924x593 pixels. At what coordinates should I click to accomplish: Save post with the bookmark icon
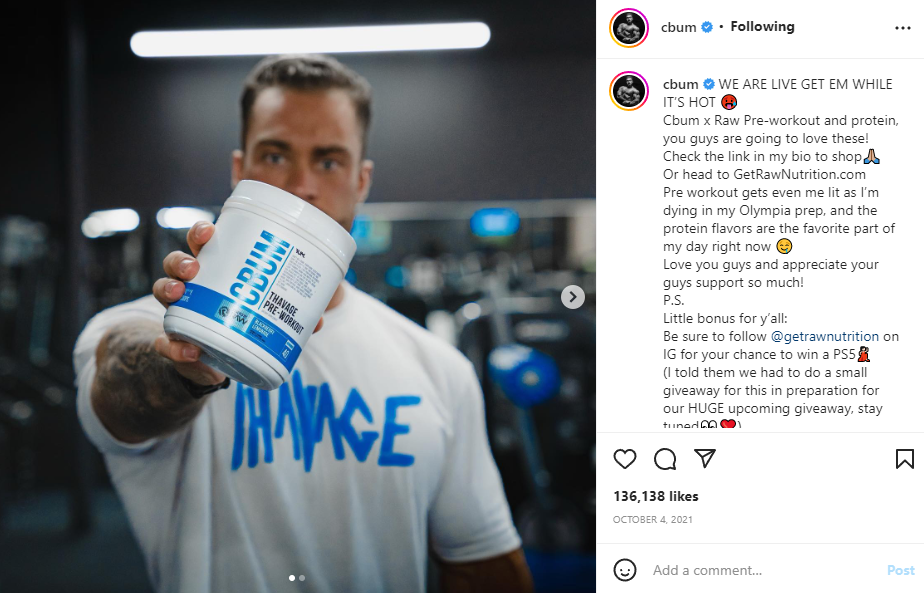905,459
